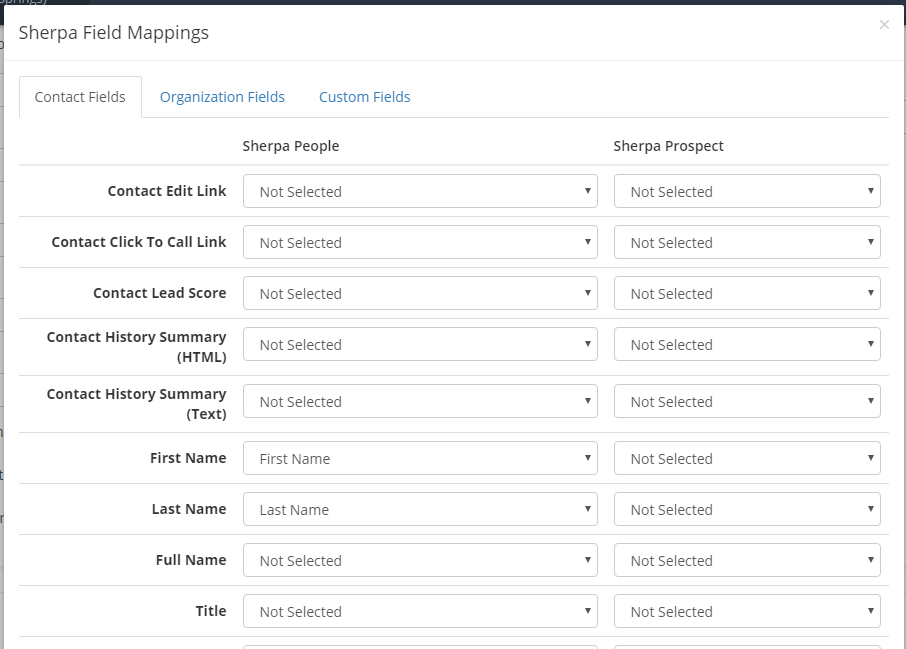Click the Sherpa Prospect column header
Image resolution: width=906 pixels, height=649 pixels.
tap(669, 146)
